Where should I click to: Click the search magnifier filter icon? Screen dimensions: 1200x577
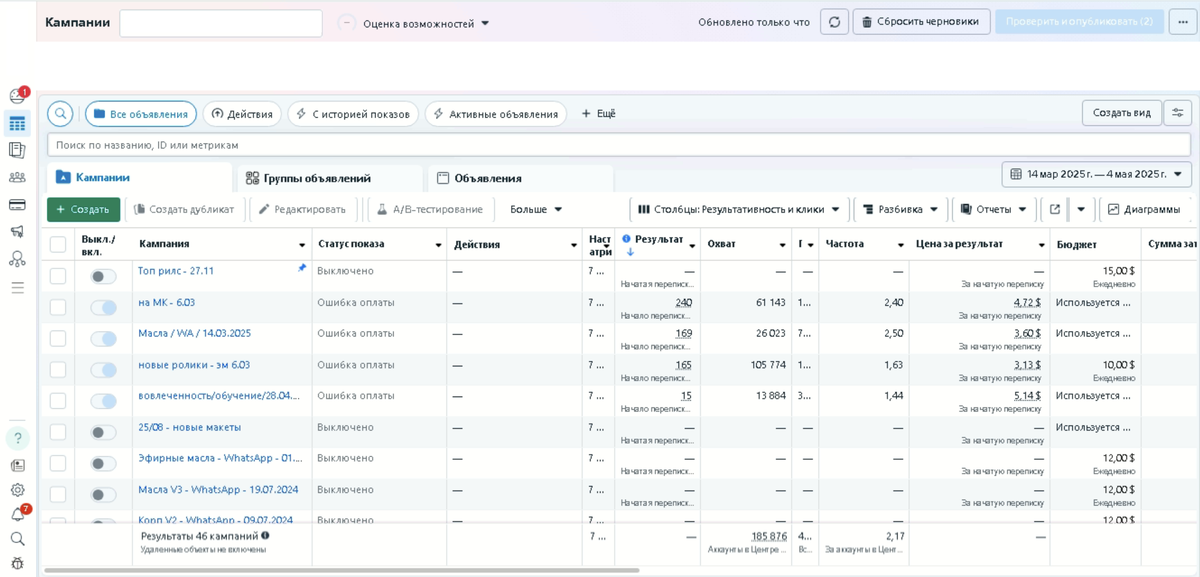pyautogui.click(x=61, y=114)
